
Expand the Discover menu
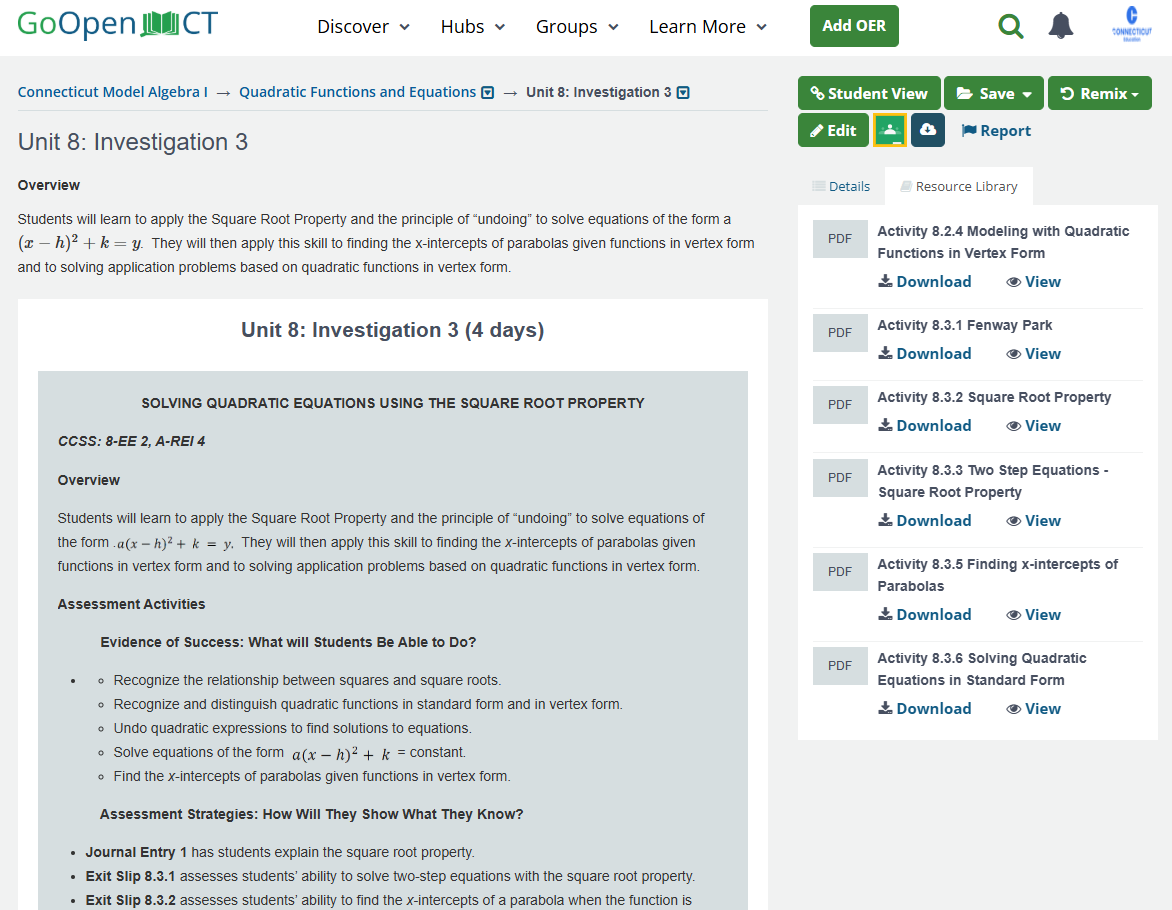pos(363,27)
